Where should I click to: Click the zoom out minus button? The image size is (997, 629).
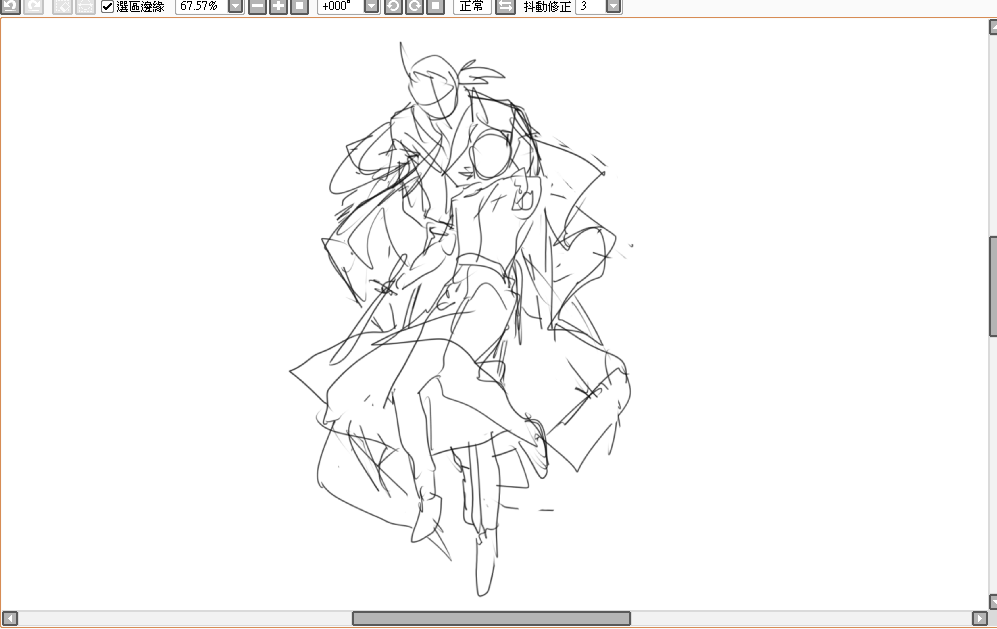[257, 6]
